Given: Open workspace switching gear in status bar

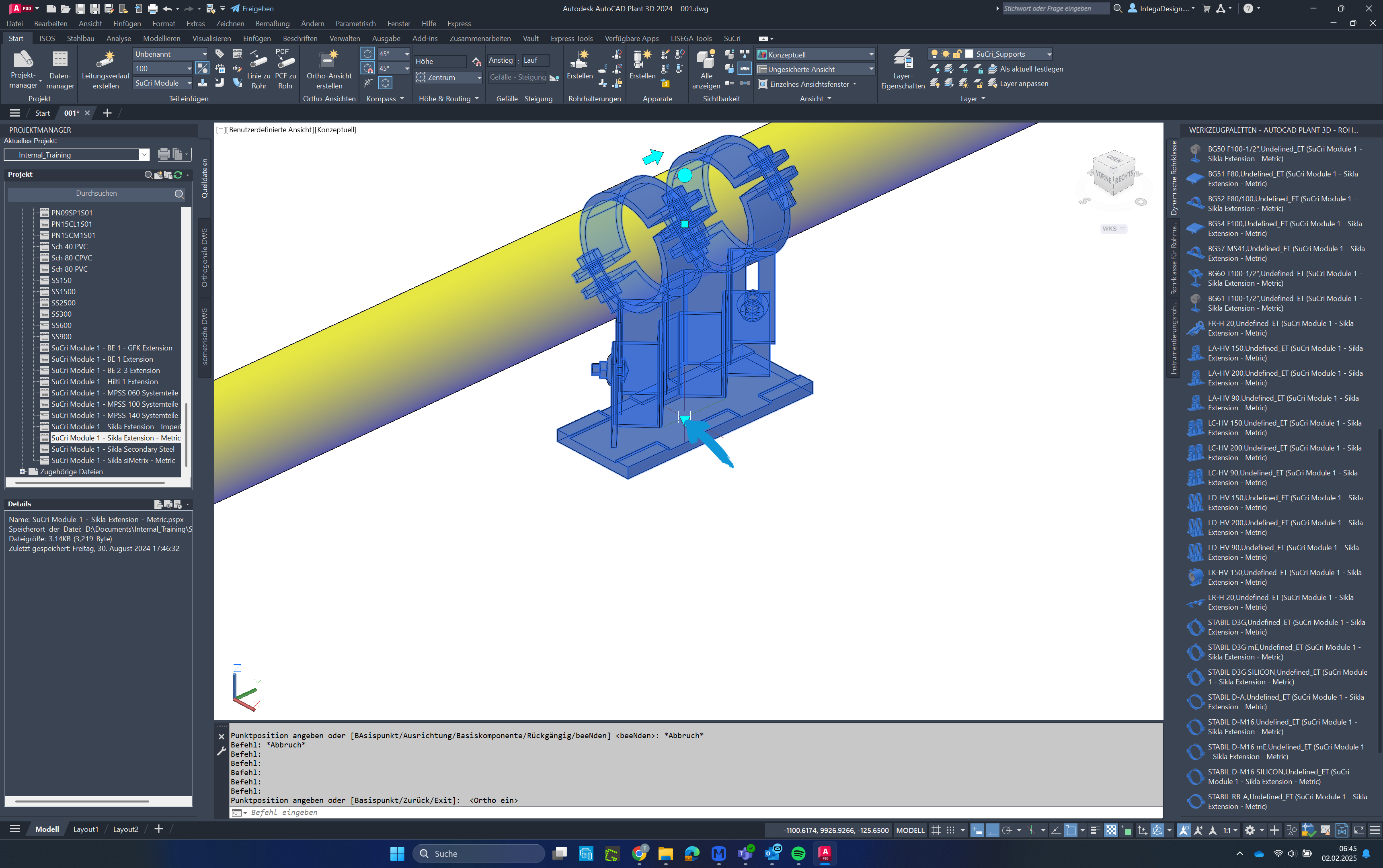Looking at the screenshot, I should 1250,830.
